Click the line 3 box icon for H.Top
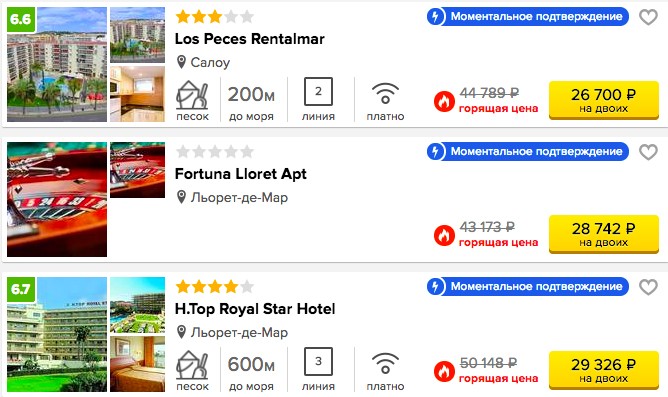Viewport: 668px width, 397px height. [x=318, y=361]
